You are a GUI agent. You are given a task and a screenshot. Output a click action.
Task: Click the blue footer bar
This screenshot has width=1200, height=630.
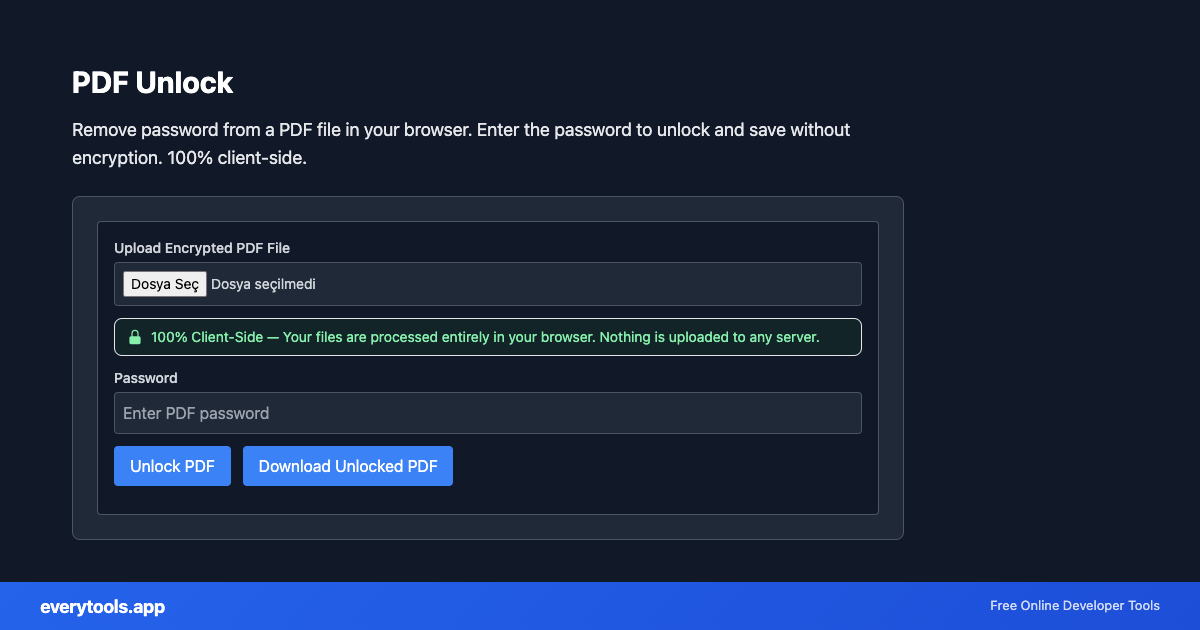[x=600, y=606]
